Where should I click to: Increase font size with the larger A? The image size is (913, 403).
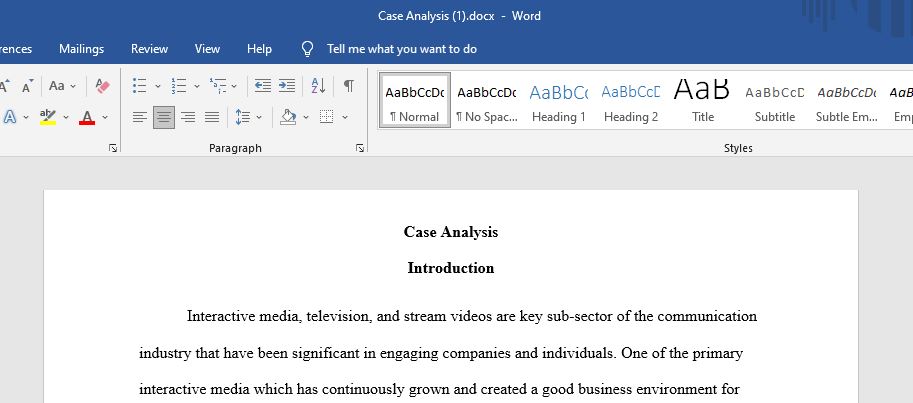click(x=5, y=86)
